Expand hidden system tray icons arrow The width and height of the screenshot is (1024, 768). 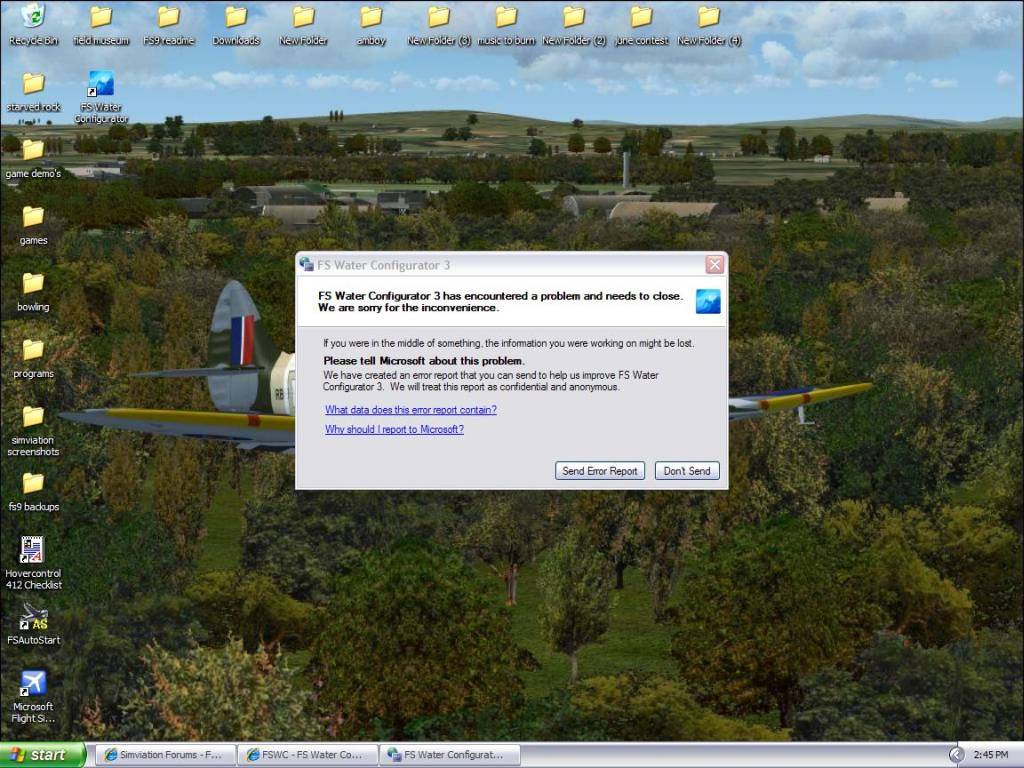pos(956,755)
